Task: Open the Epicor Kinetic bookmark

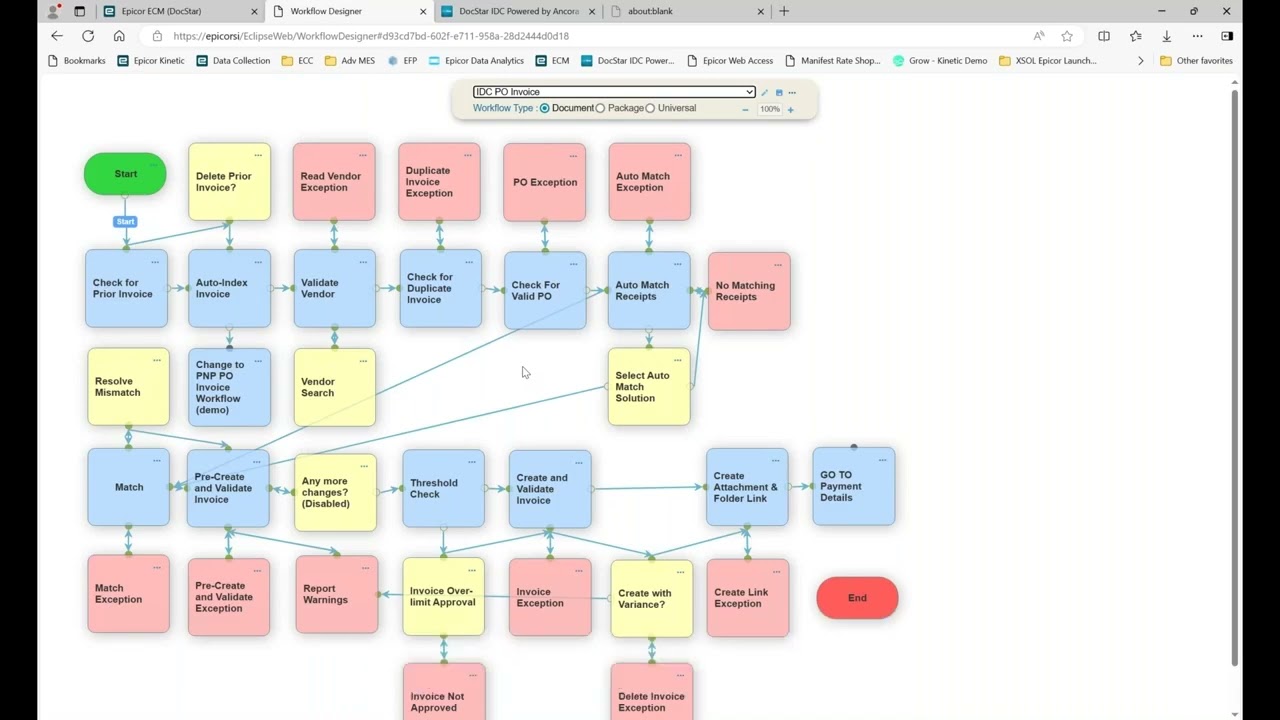Action: pyautogui.click(x=151, y=61)
